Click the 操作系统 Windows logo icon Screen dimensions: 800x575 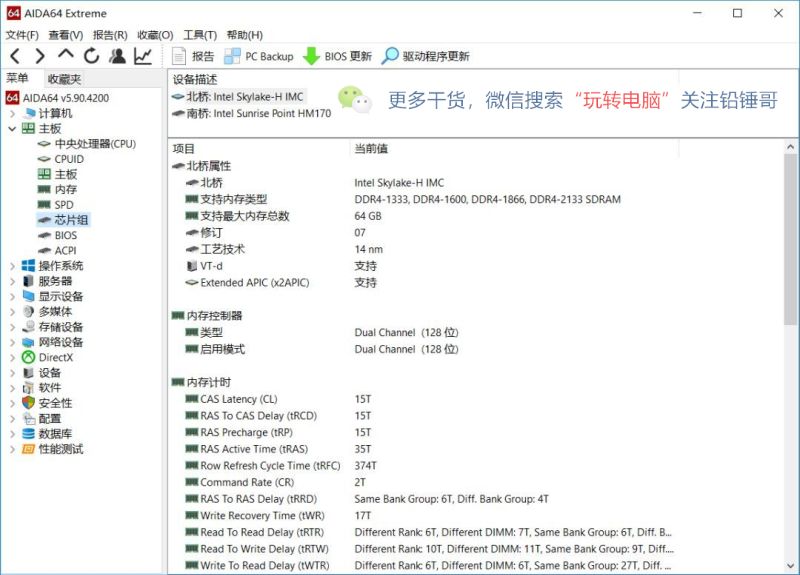[29, 266]
